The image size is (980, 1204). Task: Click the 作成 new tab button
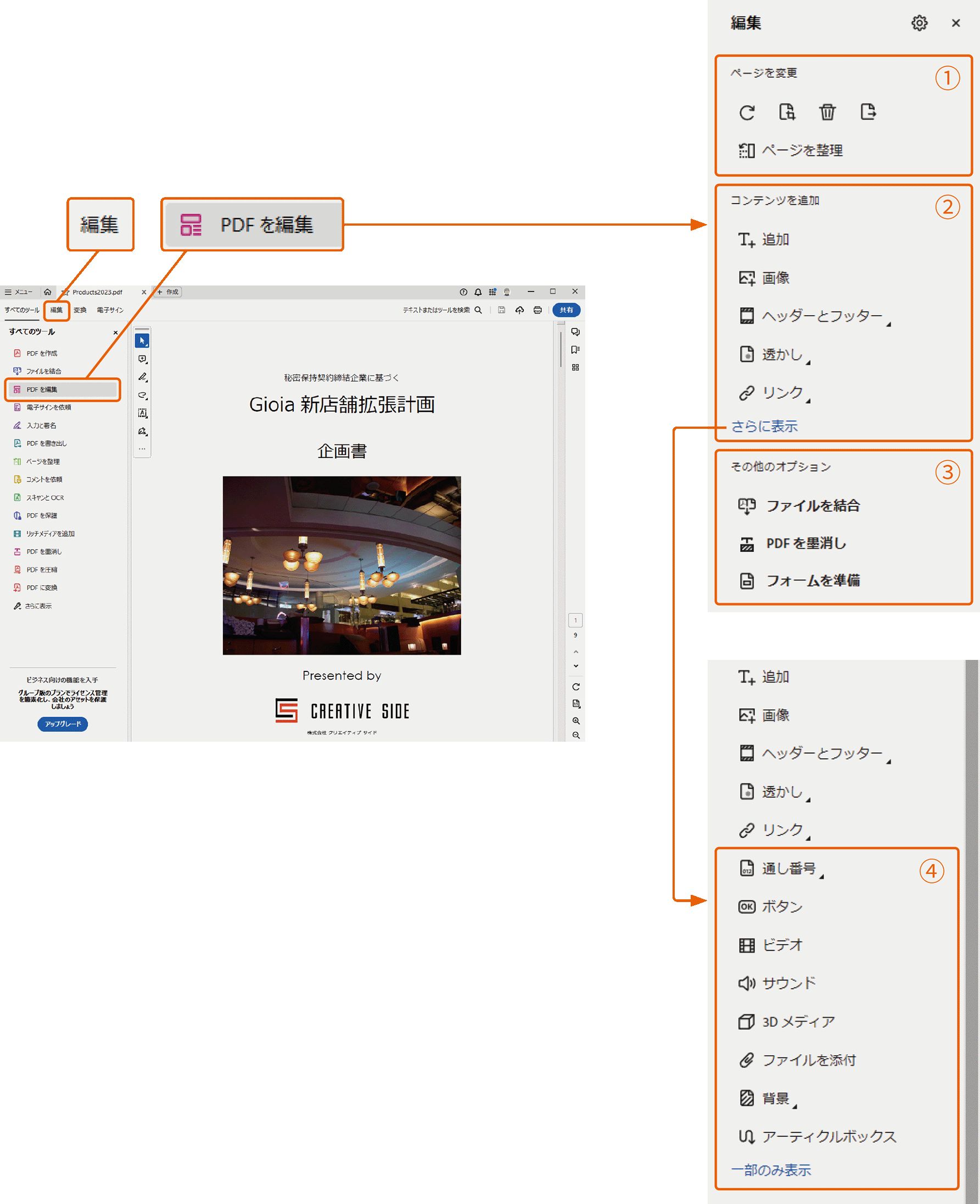(x=167, y=292)
